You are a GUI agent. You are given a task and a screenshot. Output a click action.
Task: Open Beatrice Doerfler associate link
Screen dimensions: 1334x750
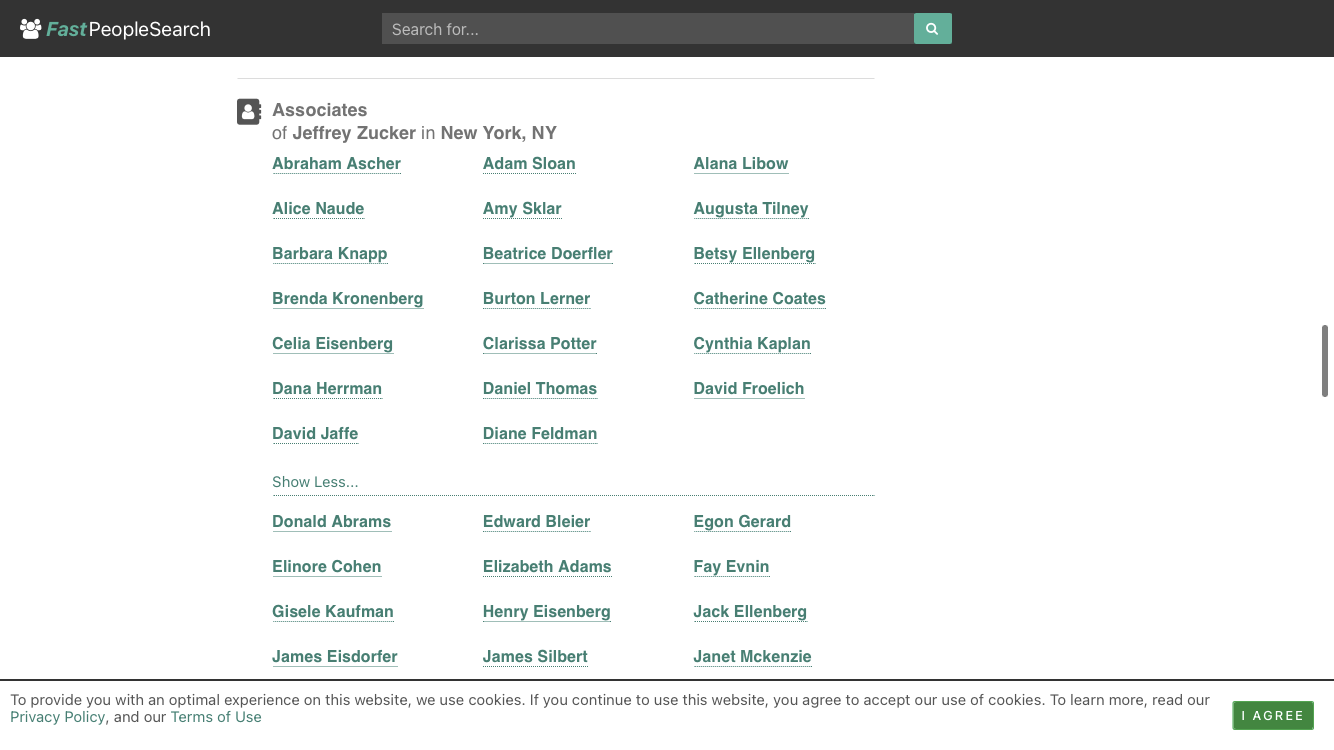(x=548, y=253)
